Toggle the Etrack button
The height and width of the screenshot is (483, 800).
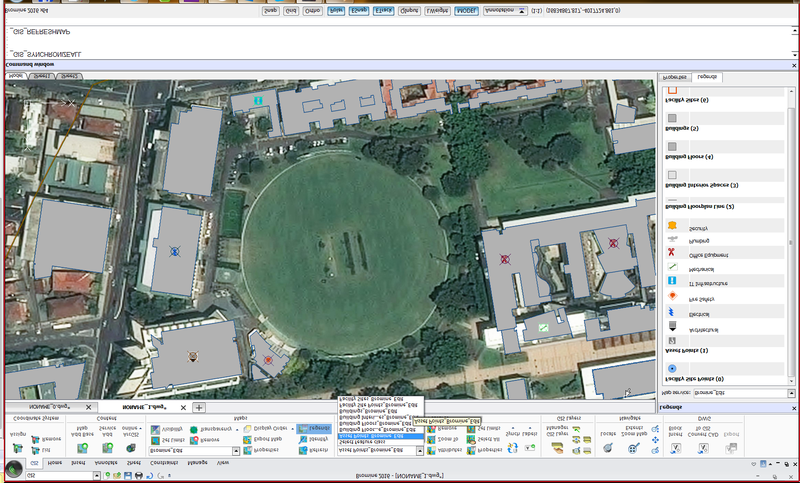[x=383, y=10]
